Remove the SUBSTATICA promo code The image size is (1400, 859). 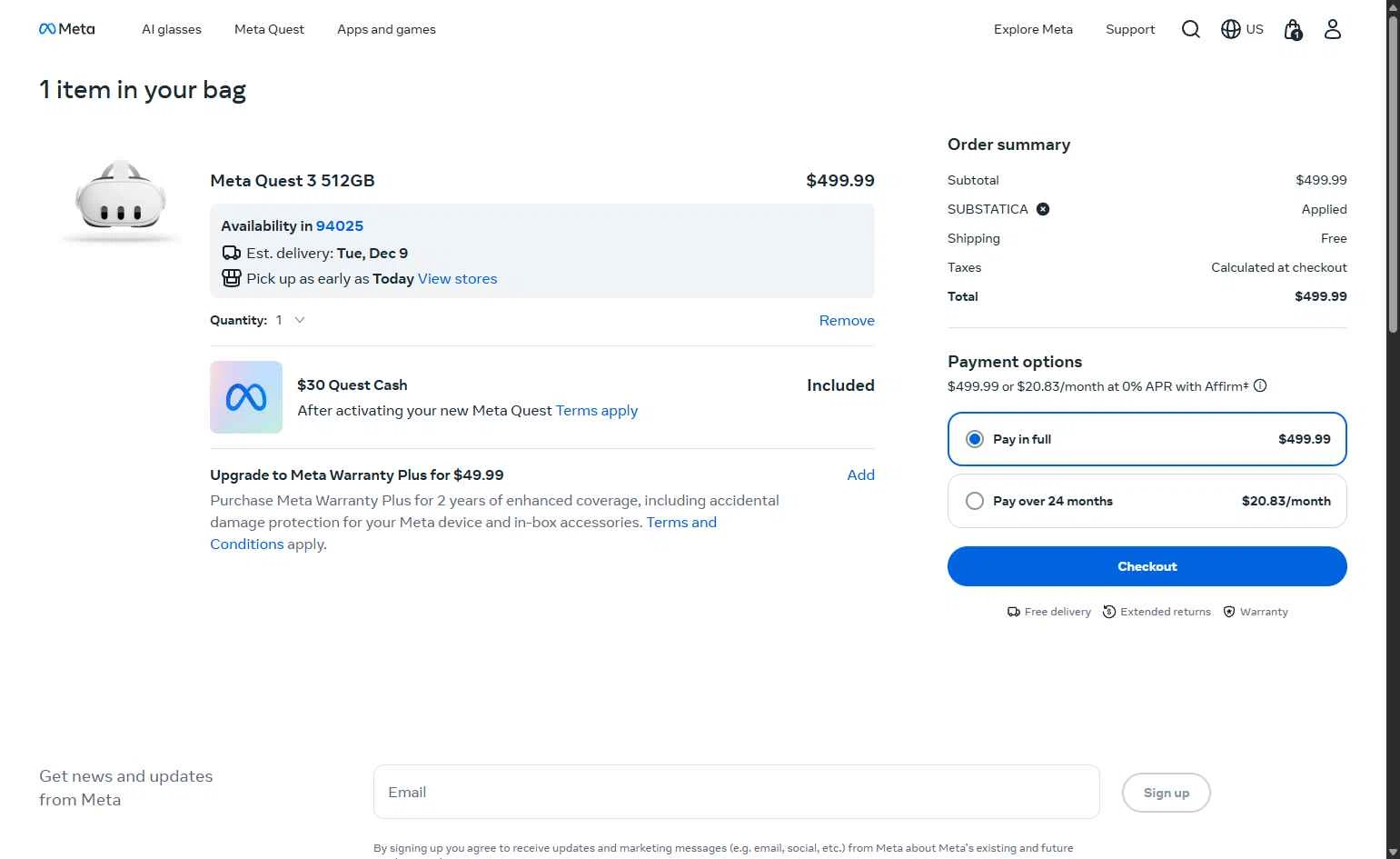tap(1043, 209)
